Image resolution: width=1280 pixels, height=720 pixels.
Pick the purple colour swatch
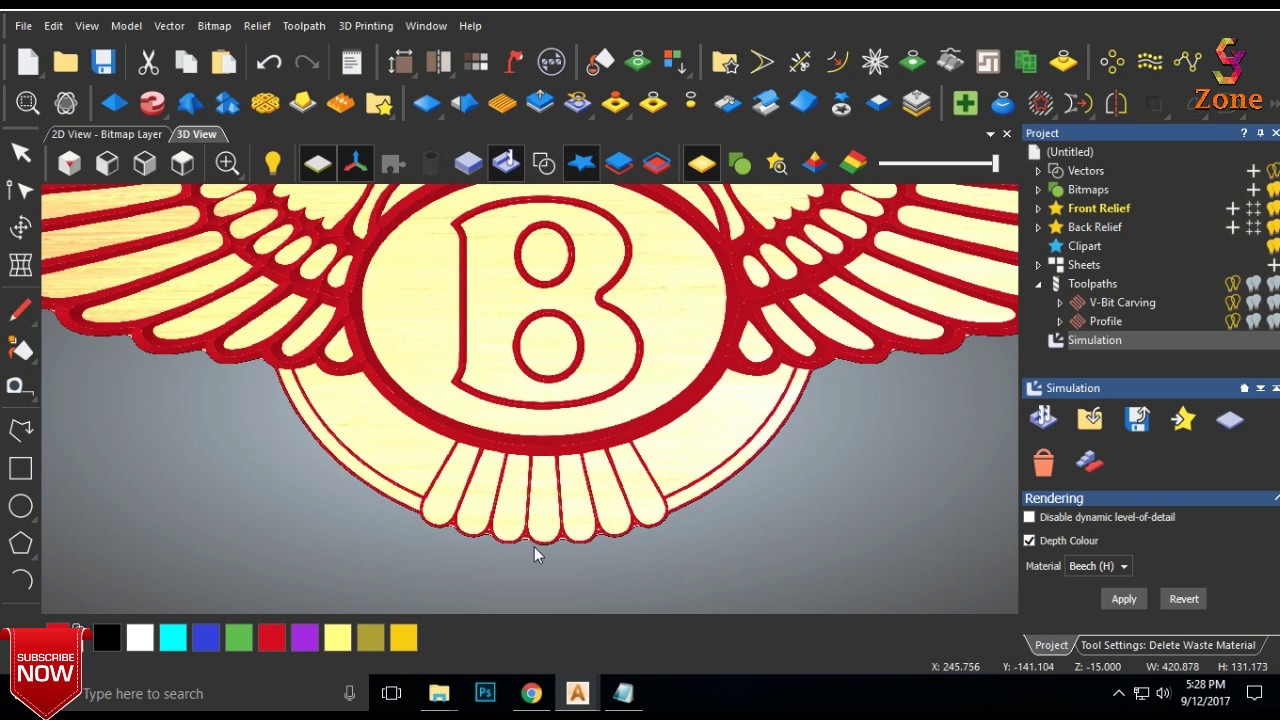pos(305,637)
